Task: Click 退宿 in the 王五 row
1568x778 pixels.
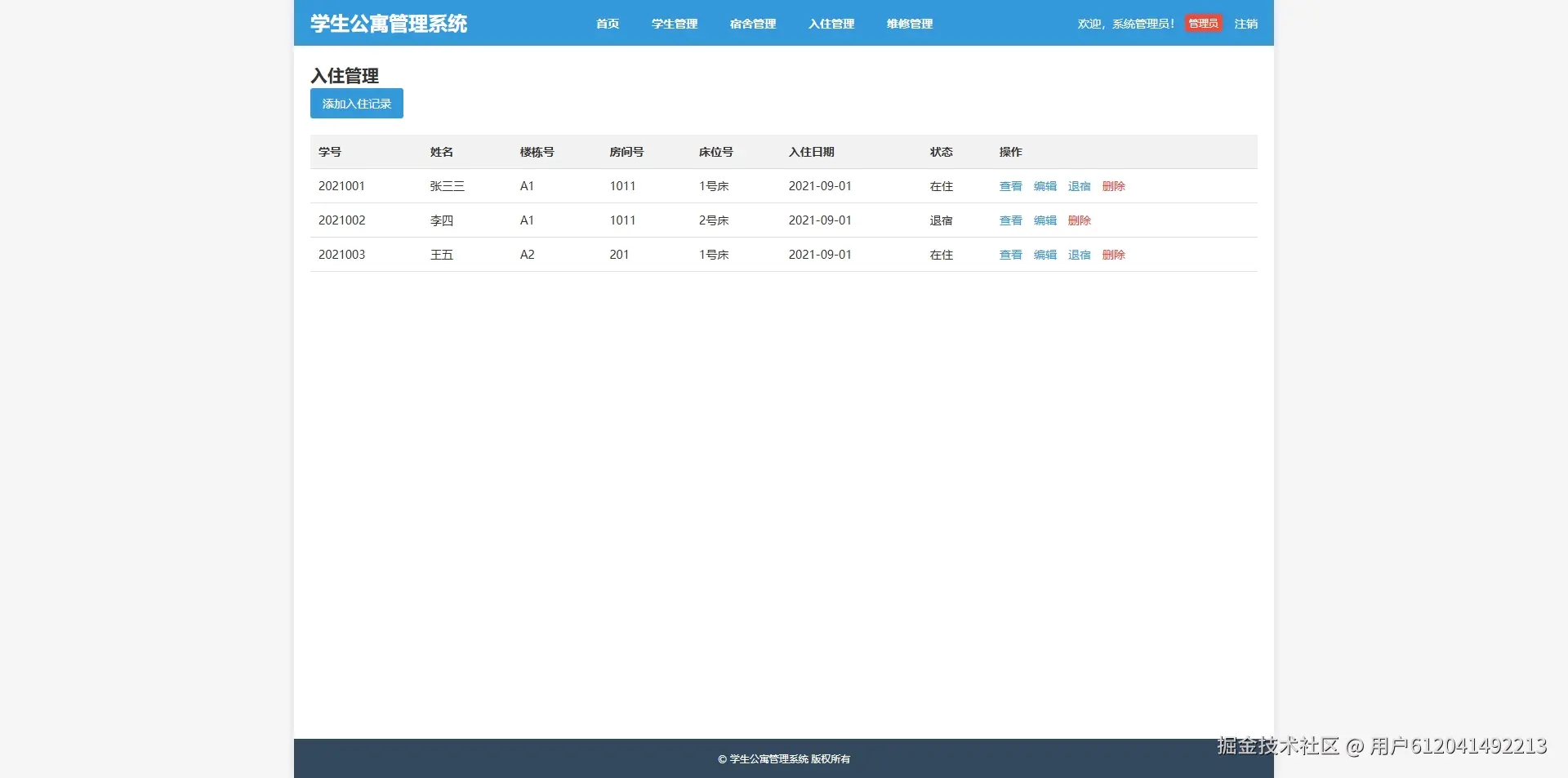Action: [1080, 255]
